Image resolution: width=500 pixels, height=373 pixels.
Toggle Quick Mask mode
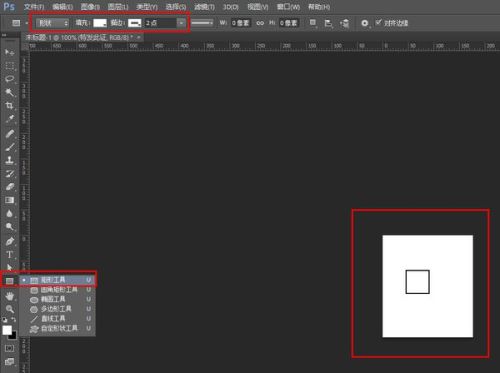tap(9, 348)
